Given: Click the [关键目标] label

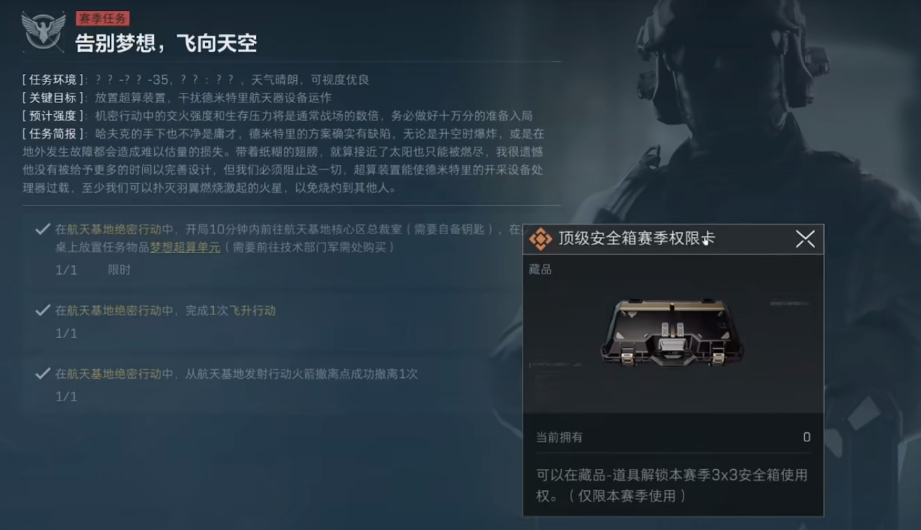Looking at the screenshot, I should point(55,98).
